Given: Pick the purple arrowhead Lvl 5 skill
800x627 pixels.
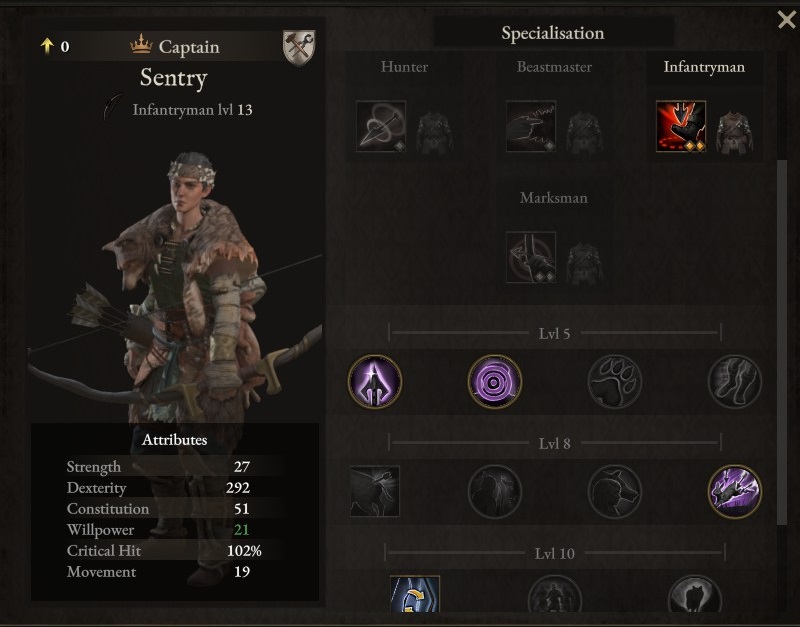Looking at the screenshot, I should (375, 382).
